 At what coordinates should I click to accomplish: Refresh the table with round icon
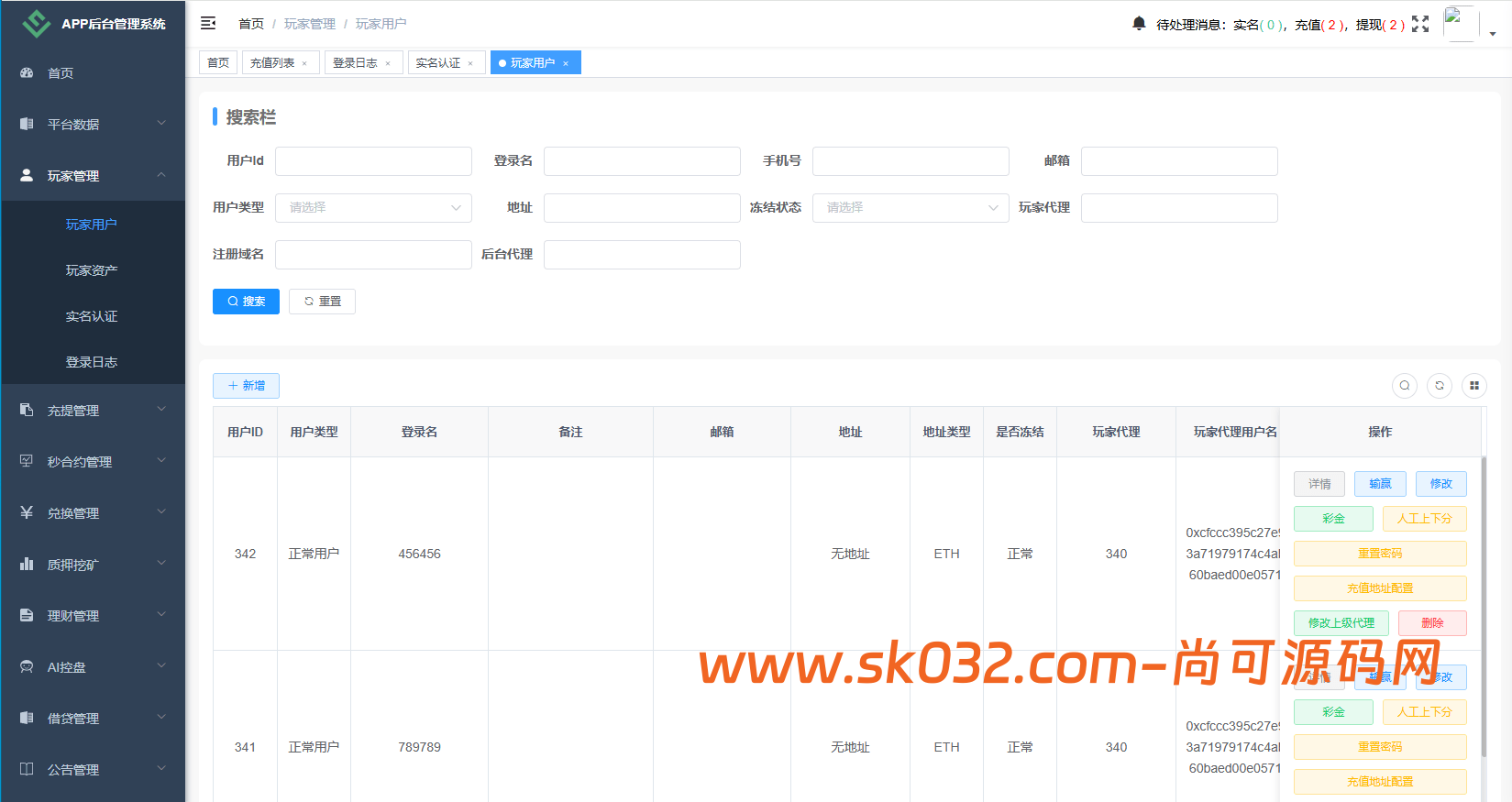pyautogui.click(x=1440, y=386)
